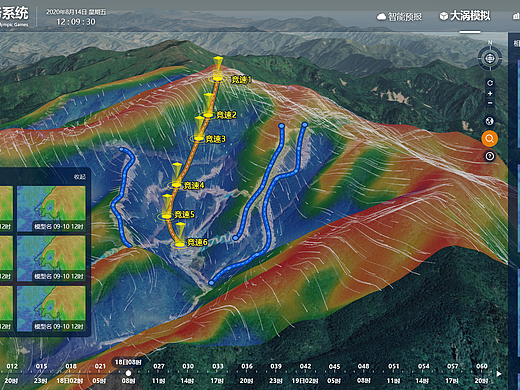Open the second full 模型名 09-10 12时 thumbnail
This screenshot has height=390, width=520.
tap(51, 259)
